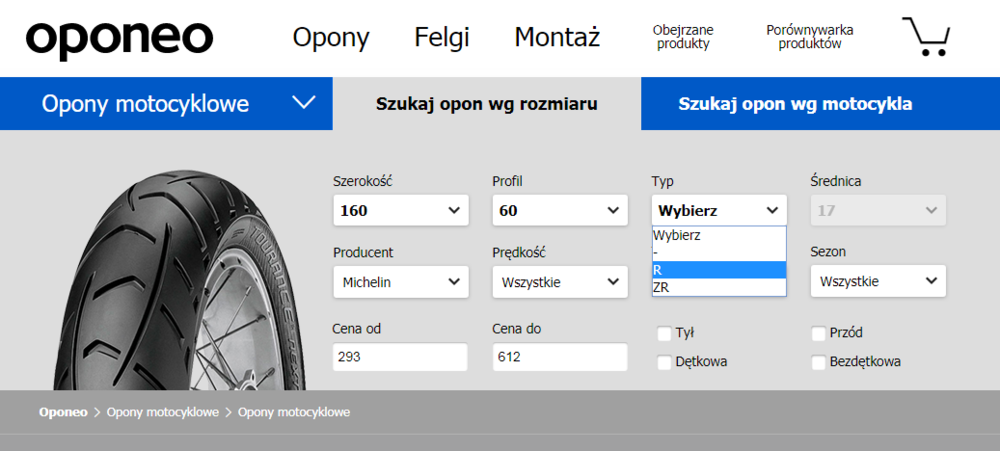Open the shopping cart icon
The height and width of the screenshot is (451, 1000).
pos(926,36)
